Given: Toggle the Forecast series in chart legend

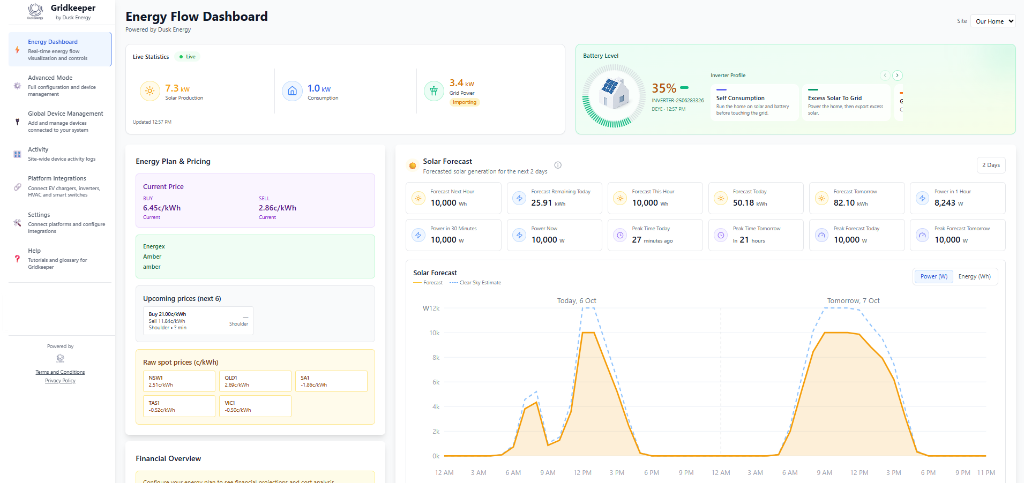Looking at the screenshot, I should pyautogui.click(x=428, y=283).
